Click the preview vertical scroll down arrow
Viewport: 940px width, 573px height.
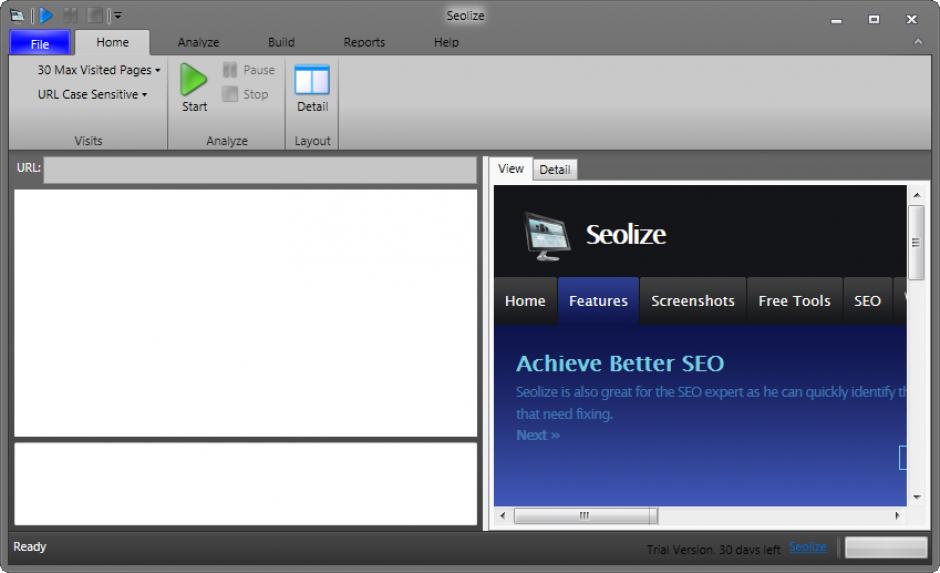pyautogui.click(x=917, y=497)
